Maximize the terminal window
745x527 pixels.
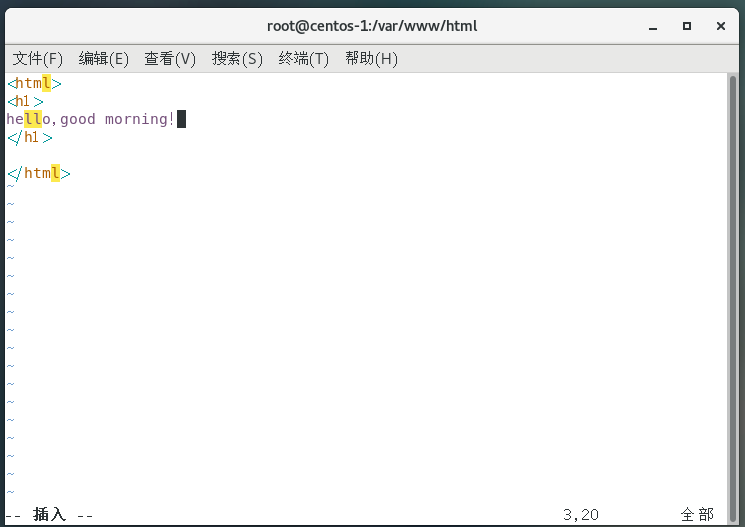pyautogui.click(x=687, y=26)
